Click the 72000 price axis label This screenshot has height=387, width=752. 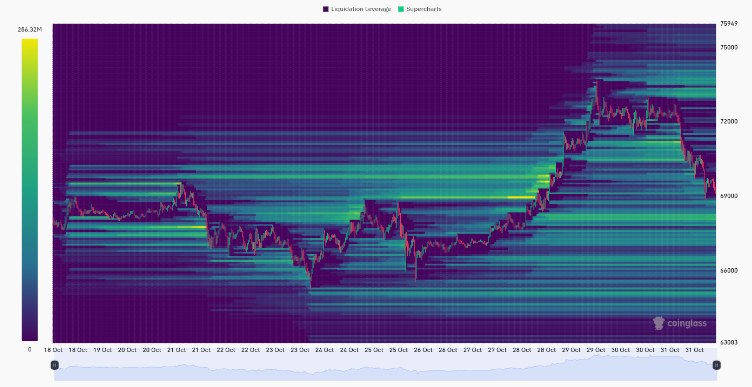(x=728, y=122)
